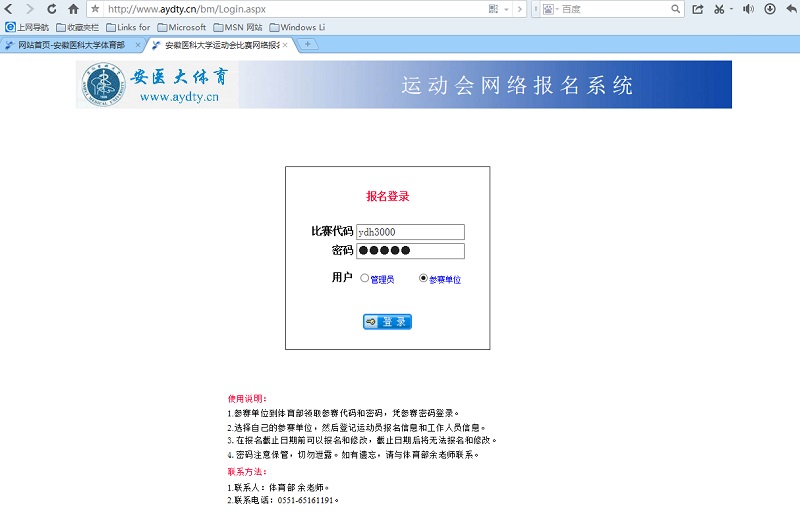Click the address bar URL field
The image size is (800, 519).
[296, 9]
